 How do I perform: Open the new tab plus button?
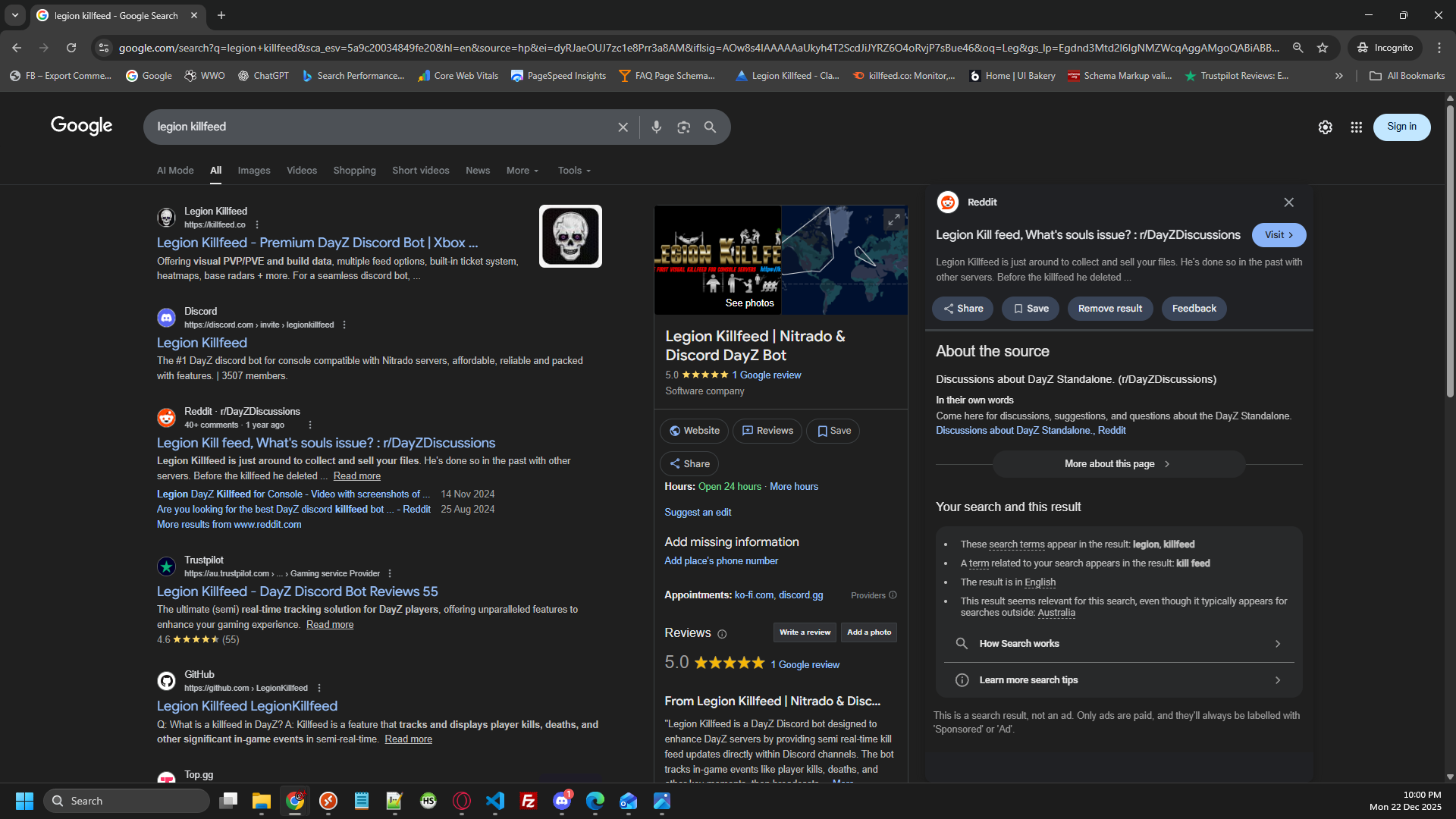click(221, 15)
